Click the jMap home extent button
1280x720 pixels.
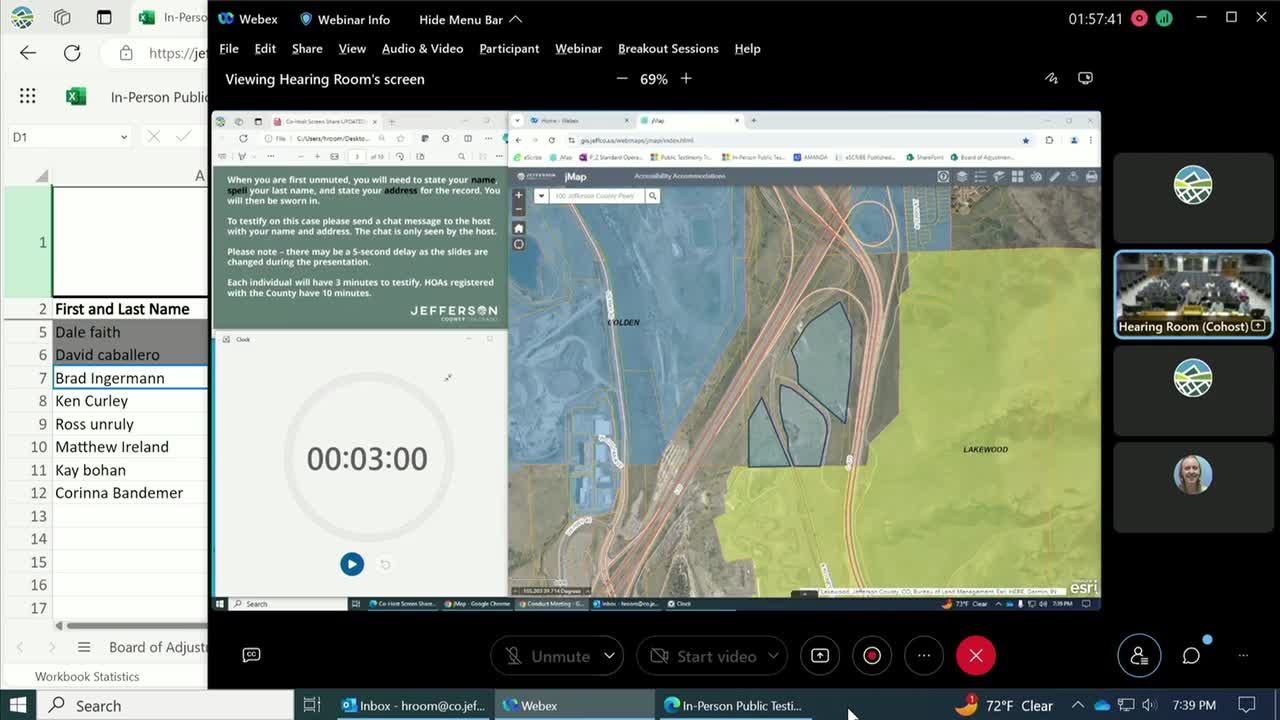pyautogui.click(x=518, y=228)
